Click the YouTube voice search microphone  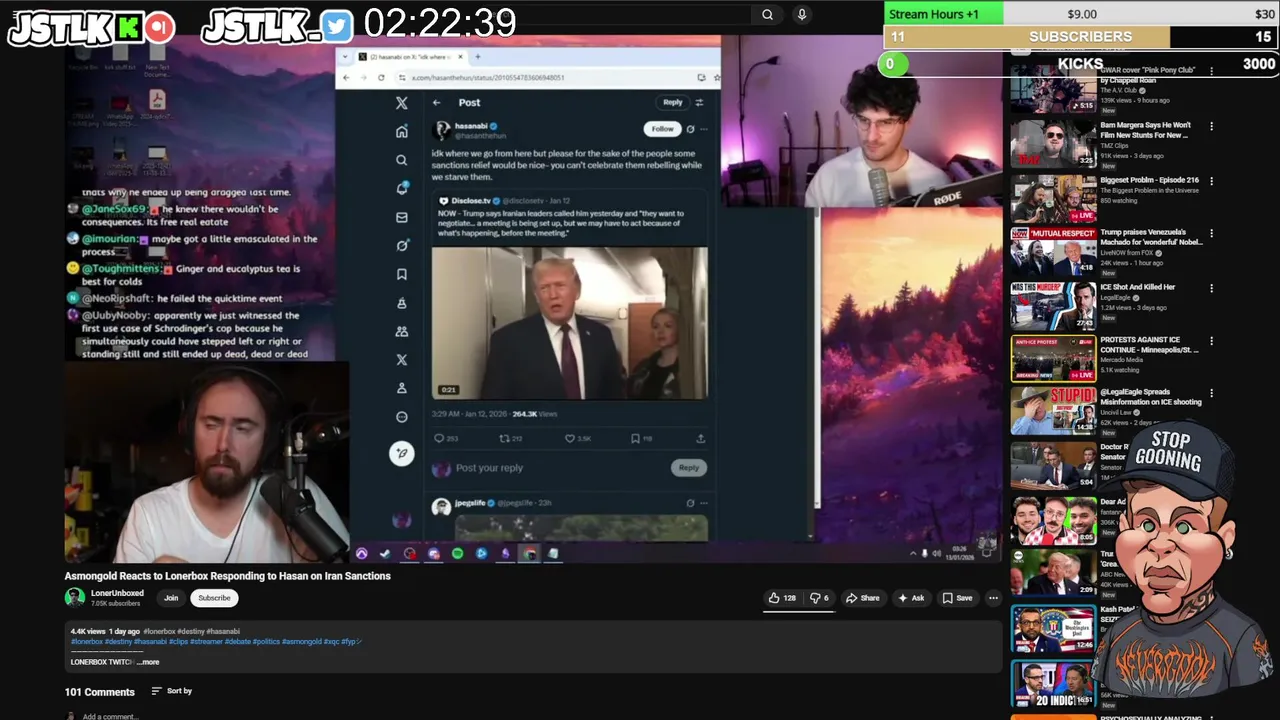[x=801, y=14]
